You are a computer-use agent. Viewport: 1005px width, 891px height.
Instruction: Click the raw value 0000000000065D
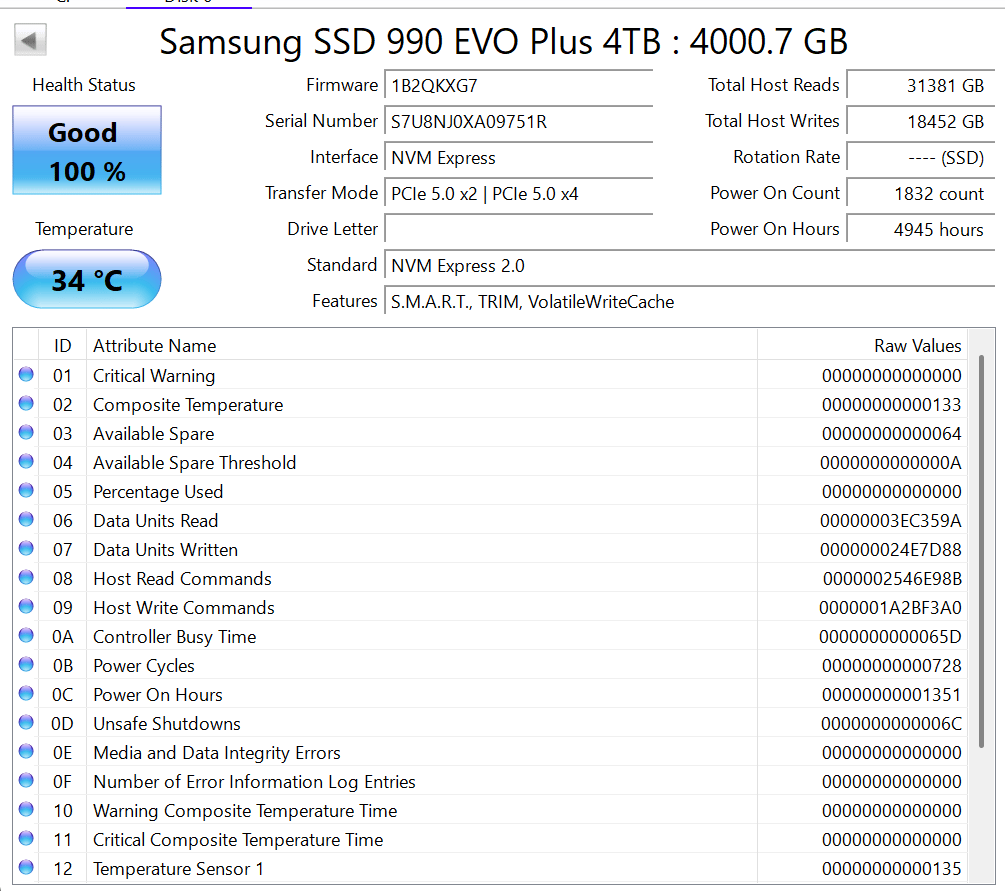pyautogui.click(x=890, y=637)
